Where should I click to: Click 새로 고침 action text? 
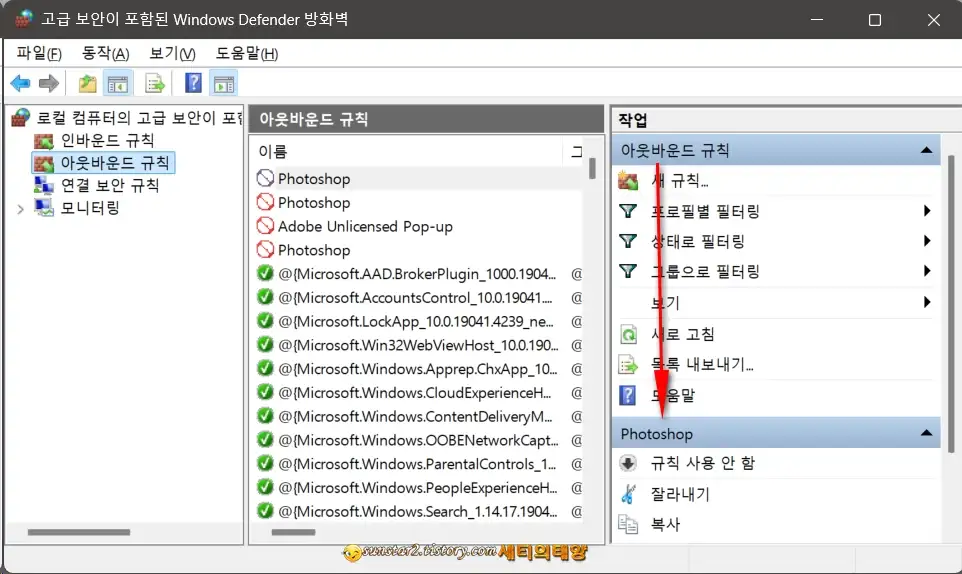click(683, 334)
